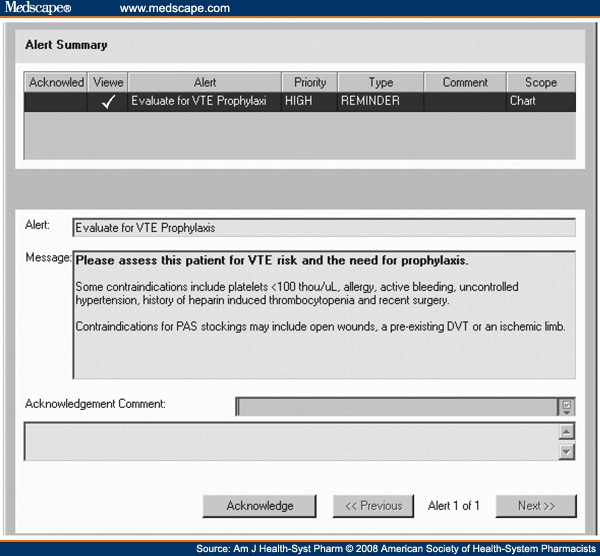Open the www.medscape.com link
The width and height of the screenshot is (600, 556).
click(x=174, y=9)
